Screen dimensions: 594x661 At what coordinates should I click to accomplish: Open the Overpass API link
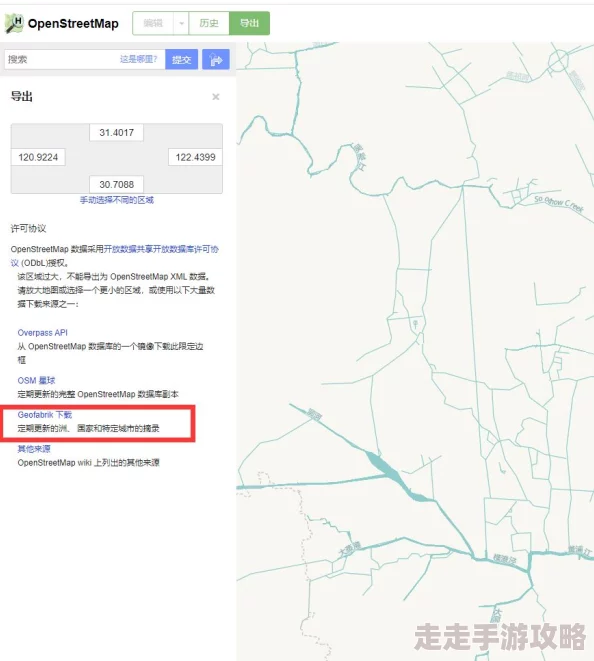coord(43,333)
